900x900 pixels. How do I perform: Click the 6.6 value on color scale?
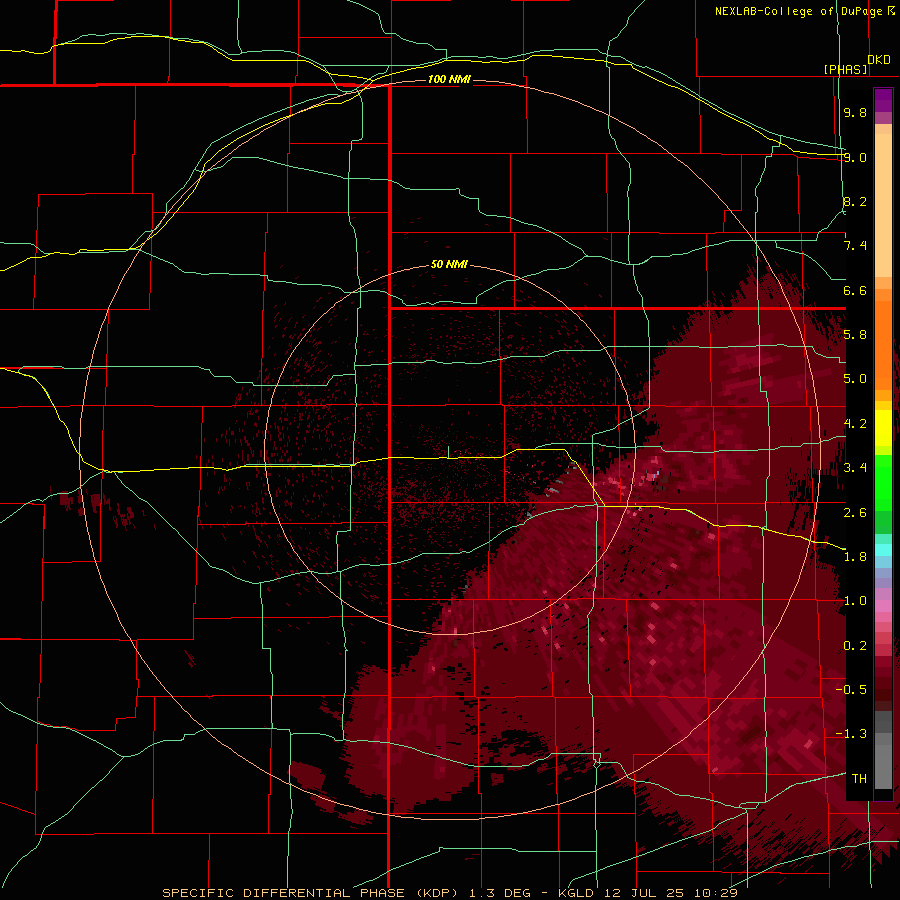(855, 291)
